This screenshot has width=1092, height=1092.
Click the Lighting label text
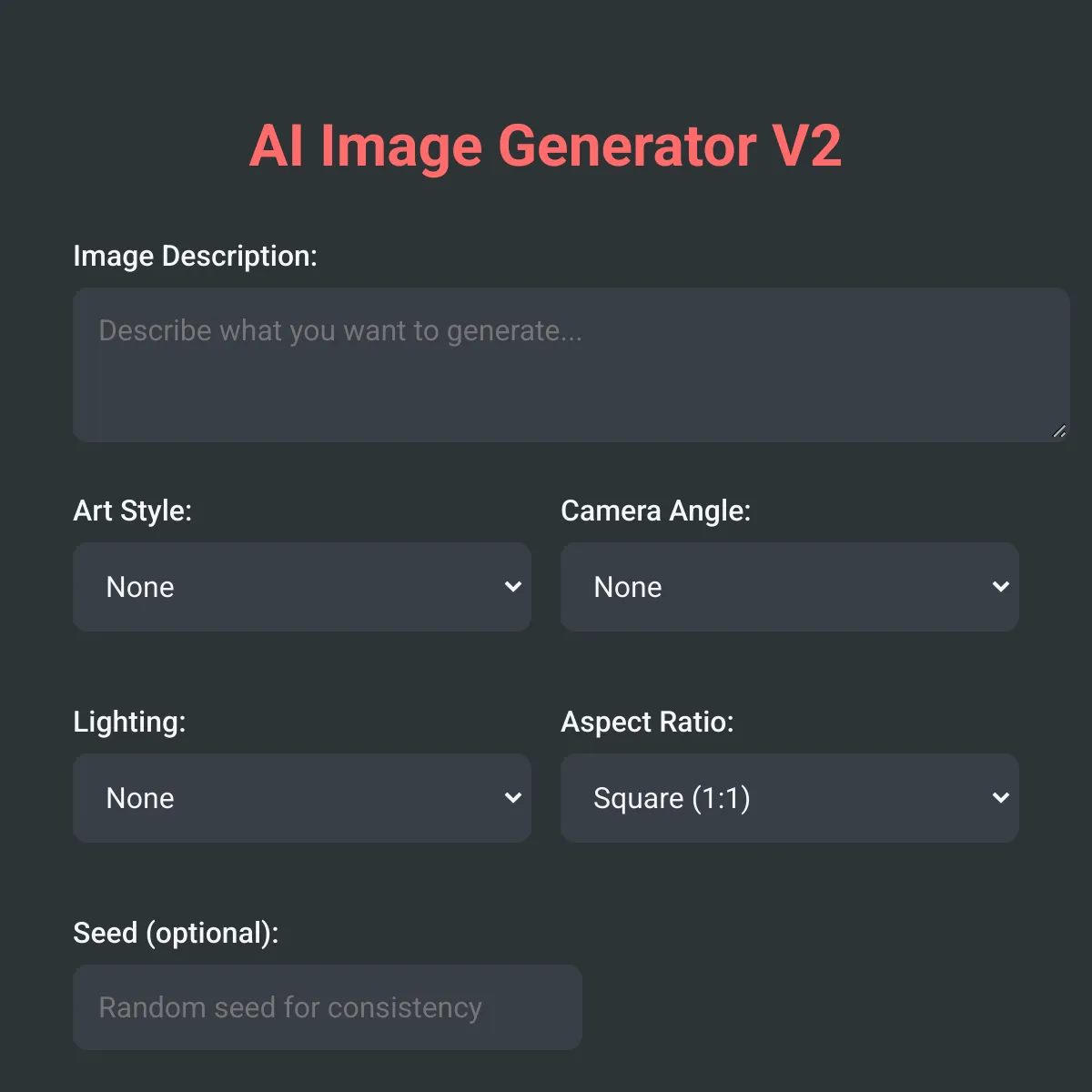click(129, 723)
